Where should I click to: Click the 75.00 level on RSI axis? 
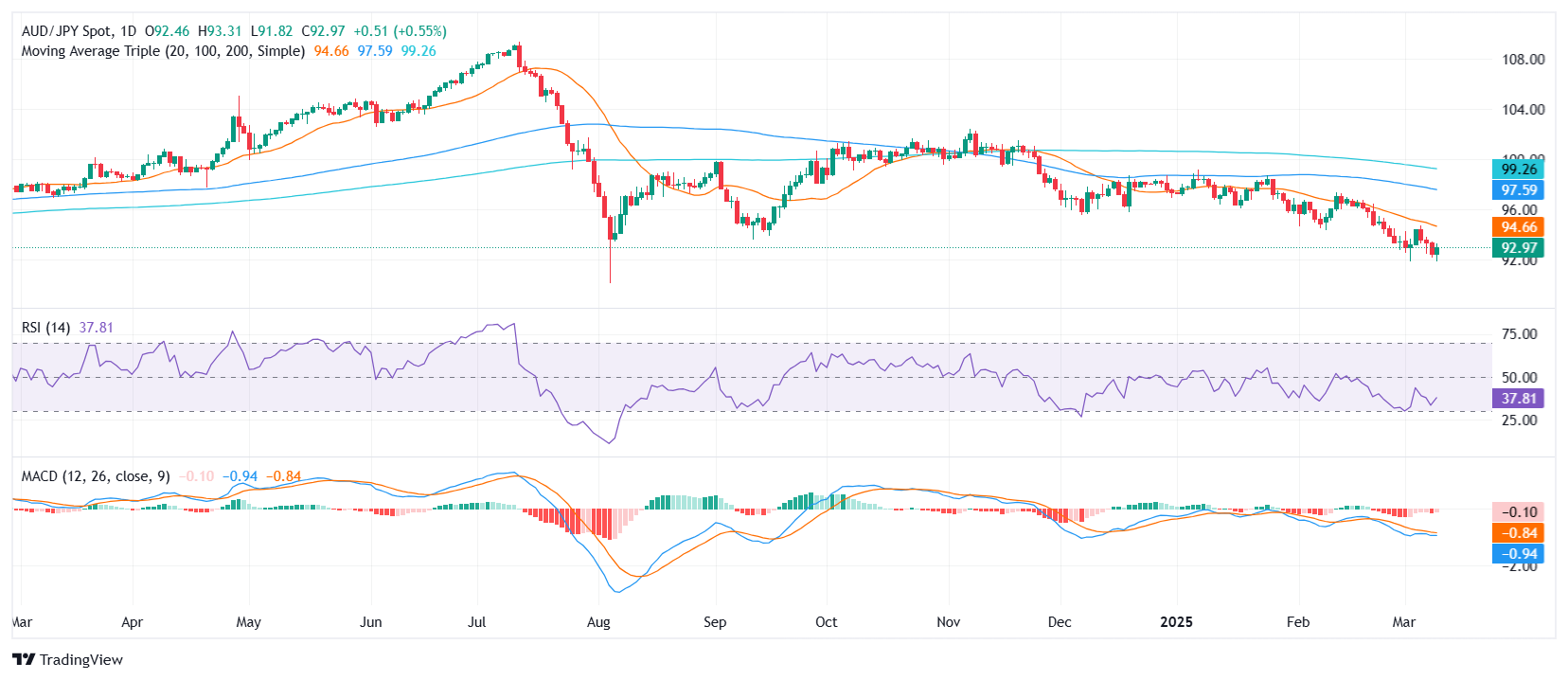tap(1520, 334)
